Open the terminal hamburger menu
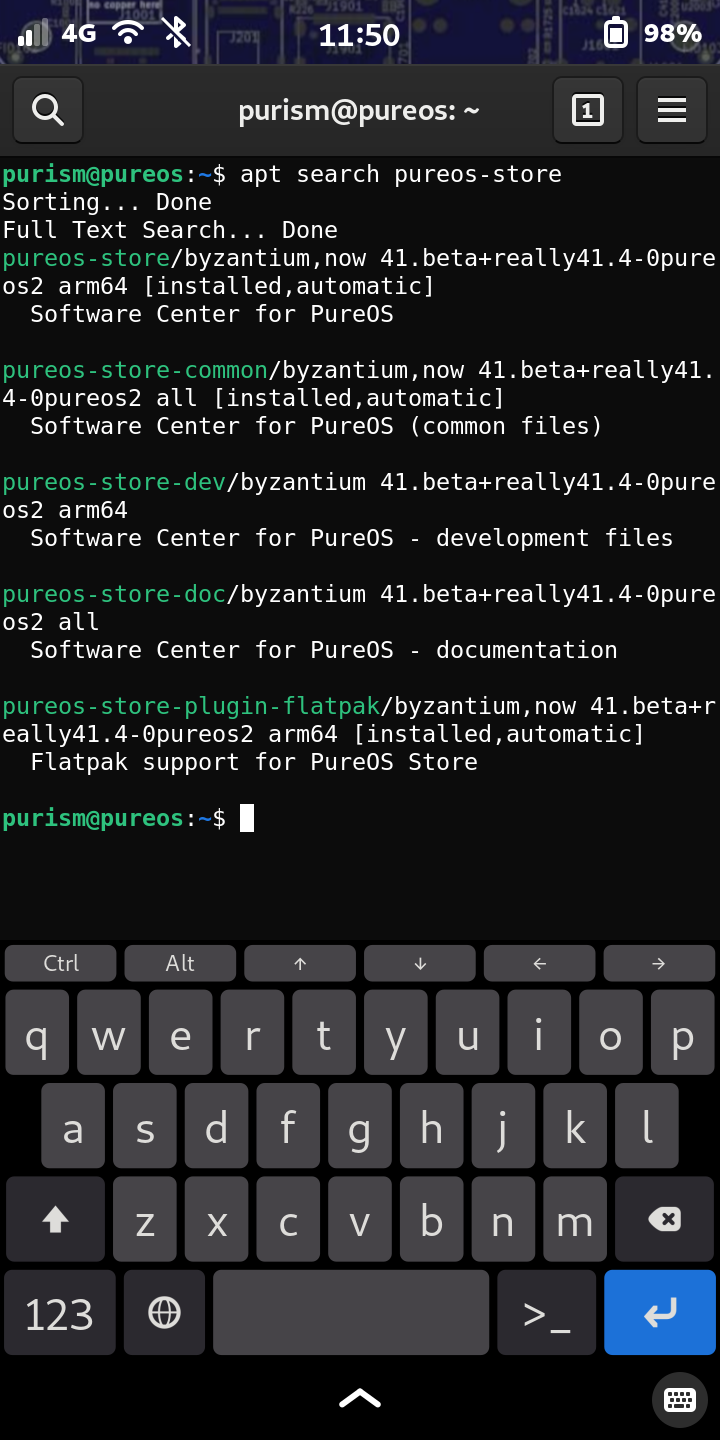This screenshot has height=1440, width=720. pyautogui.click(x=672, y=110)
